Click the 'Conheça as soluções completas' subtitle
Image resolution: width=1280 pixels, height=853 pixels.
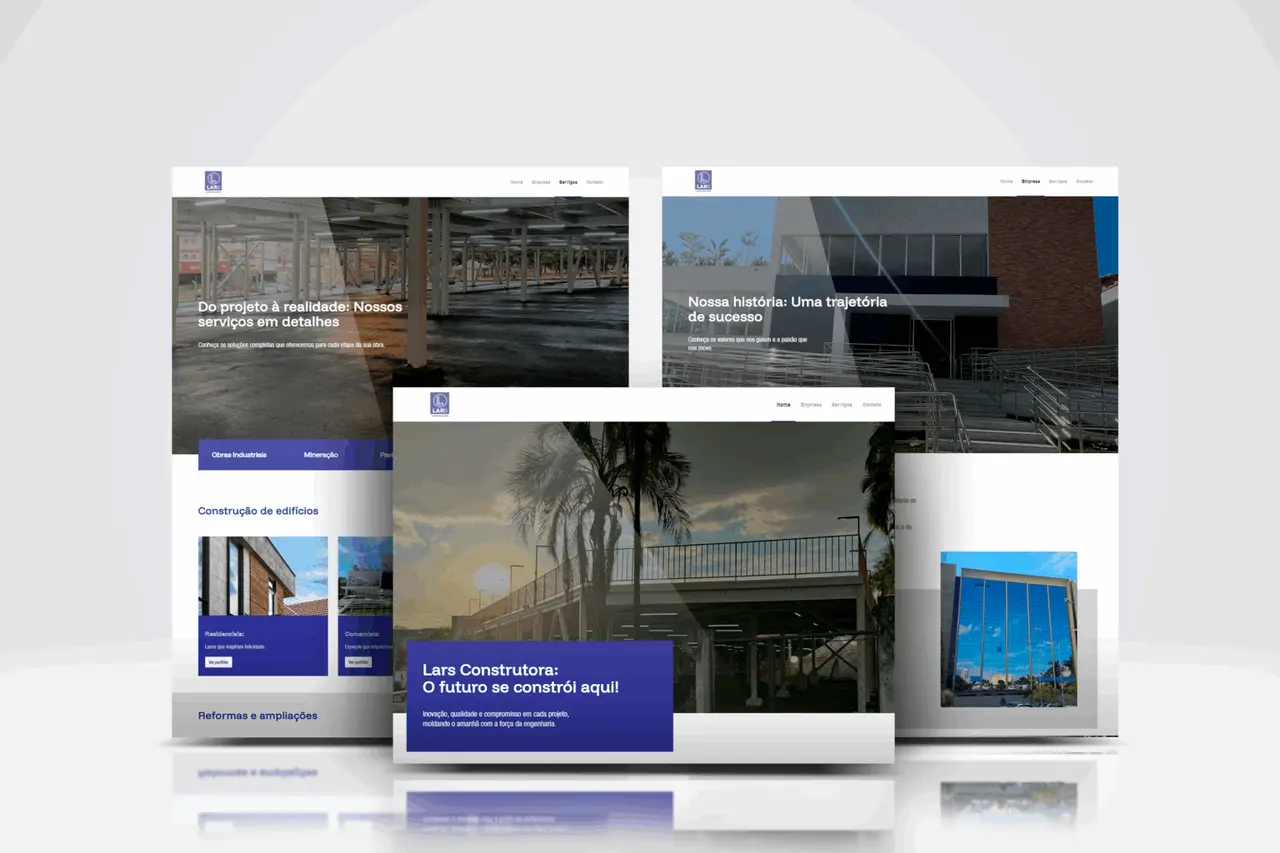pyautogui.click(x=291, y=345)
